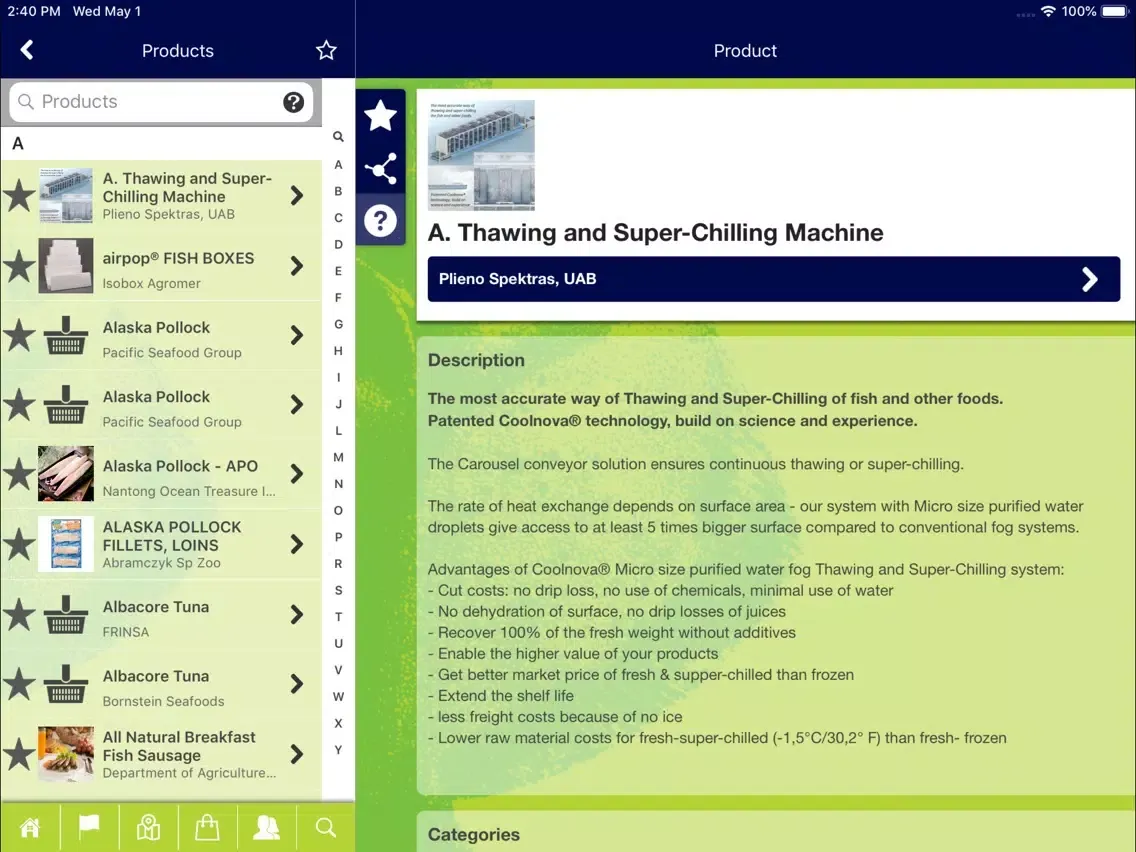Focus the Products search field
1136x852 pixels.
[x=162, y=102]
